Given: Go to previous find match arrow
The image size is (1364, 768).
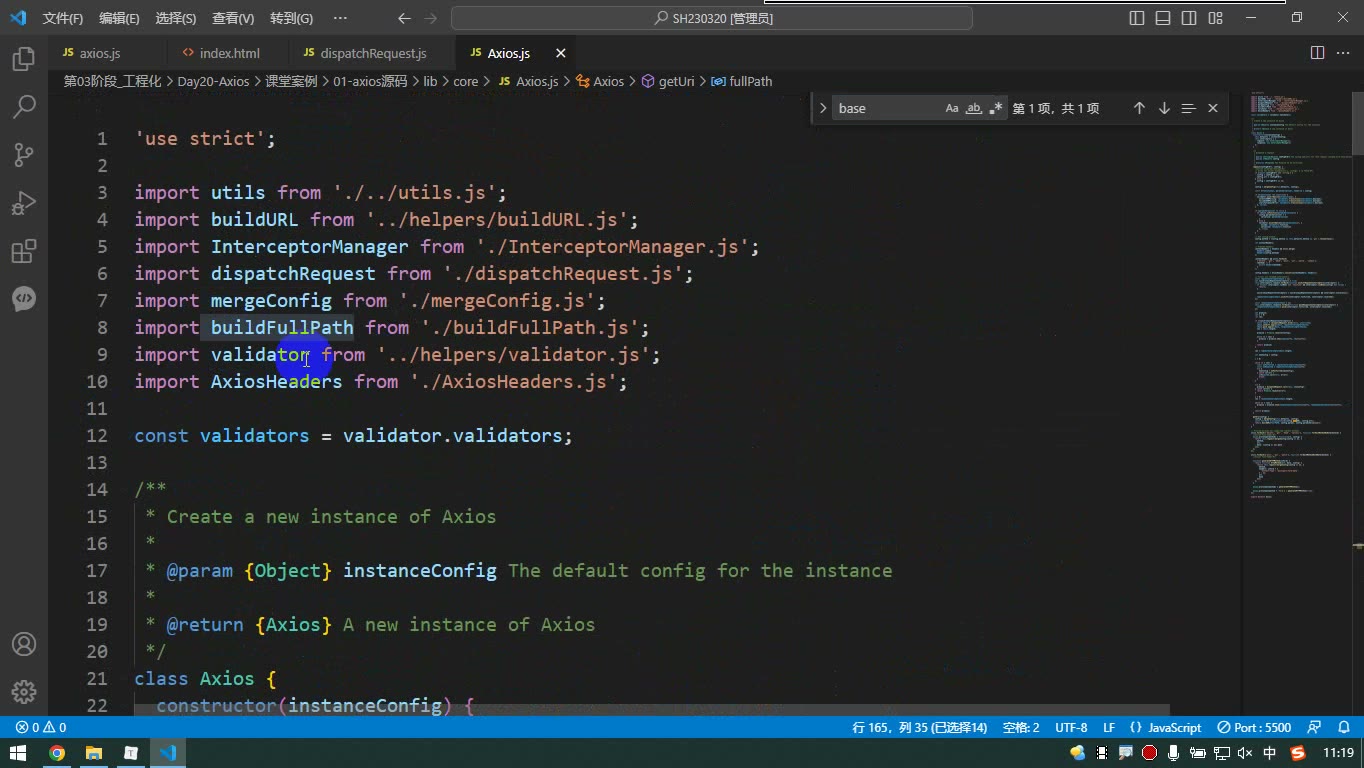Looking at the screenshot, I should 1139,108.
